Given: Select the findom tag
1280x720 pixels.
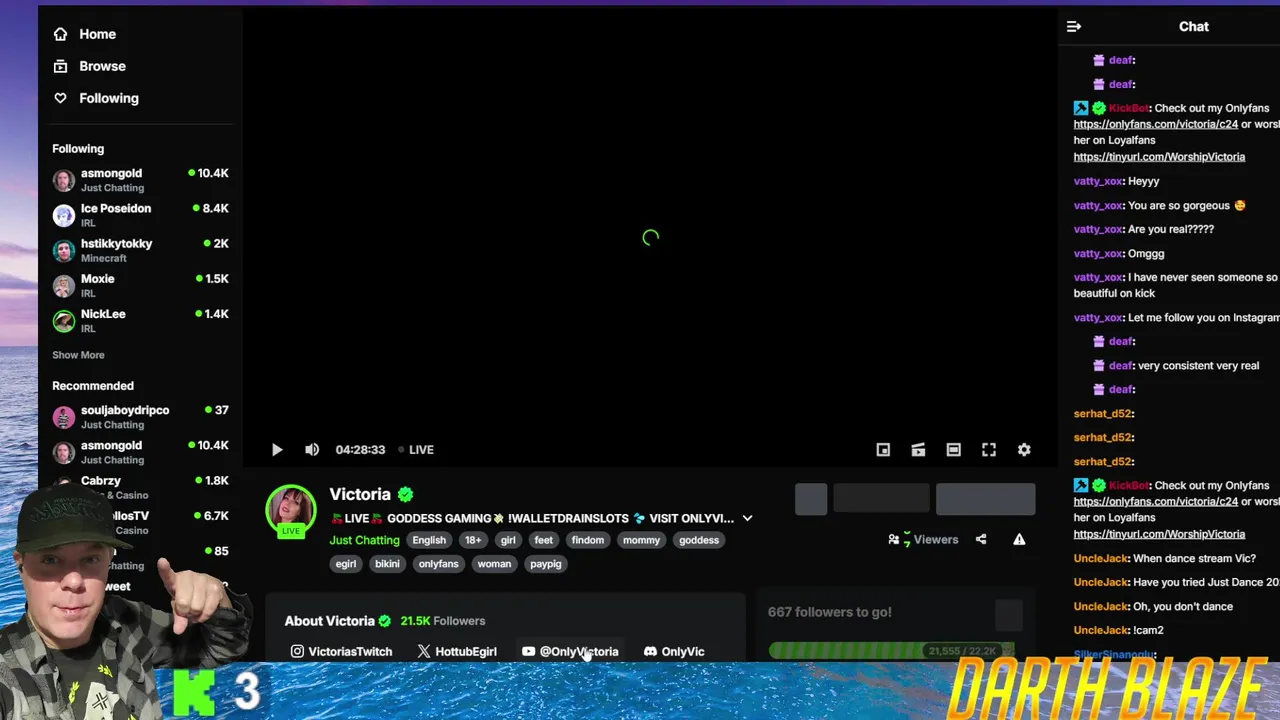Looking at the screenshot, I should 588,540.
